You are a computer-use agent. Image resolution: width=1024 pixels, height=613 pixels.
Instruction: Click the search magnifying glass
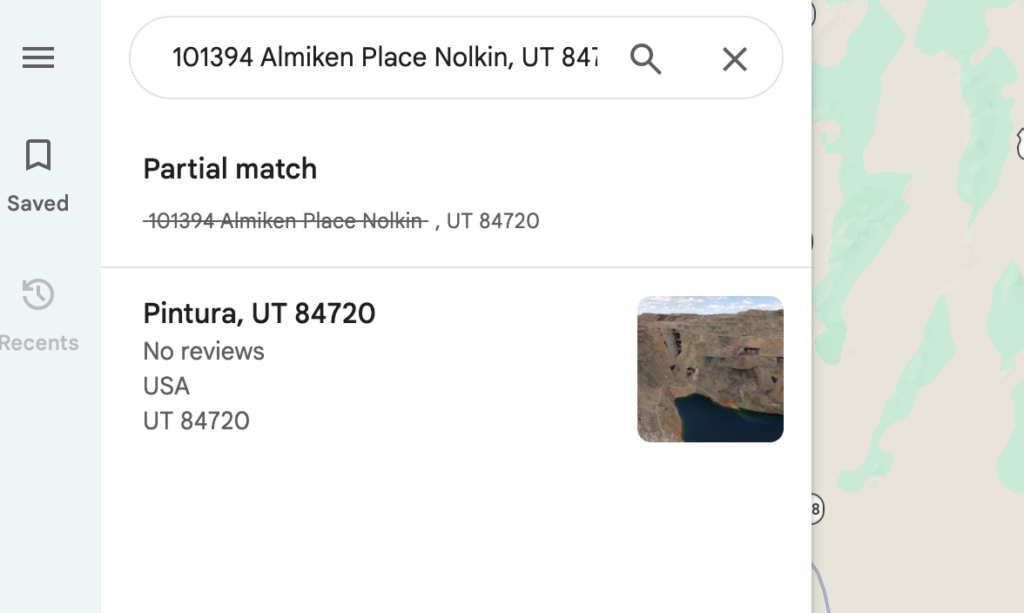coord(646,59)
